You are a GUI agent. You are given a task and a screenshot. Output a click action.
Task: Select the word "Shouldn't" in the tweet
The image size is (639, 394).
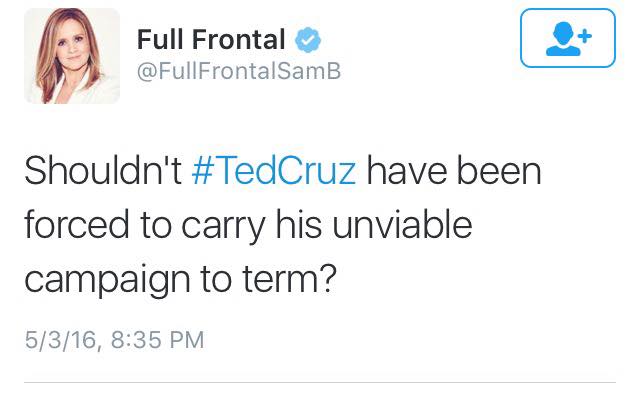click(103, 171)
